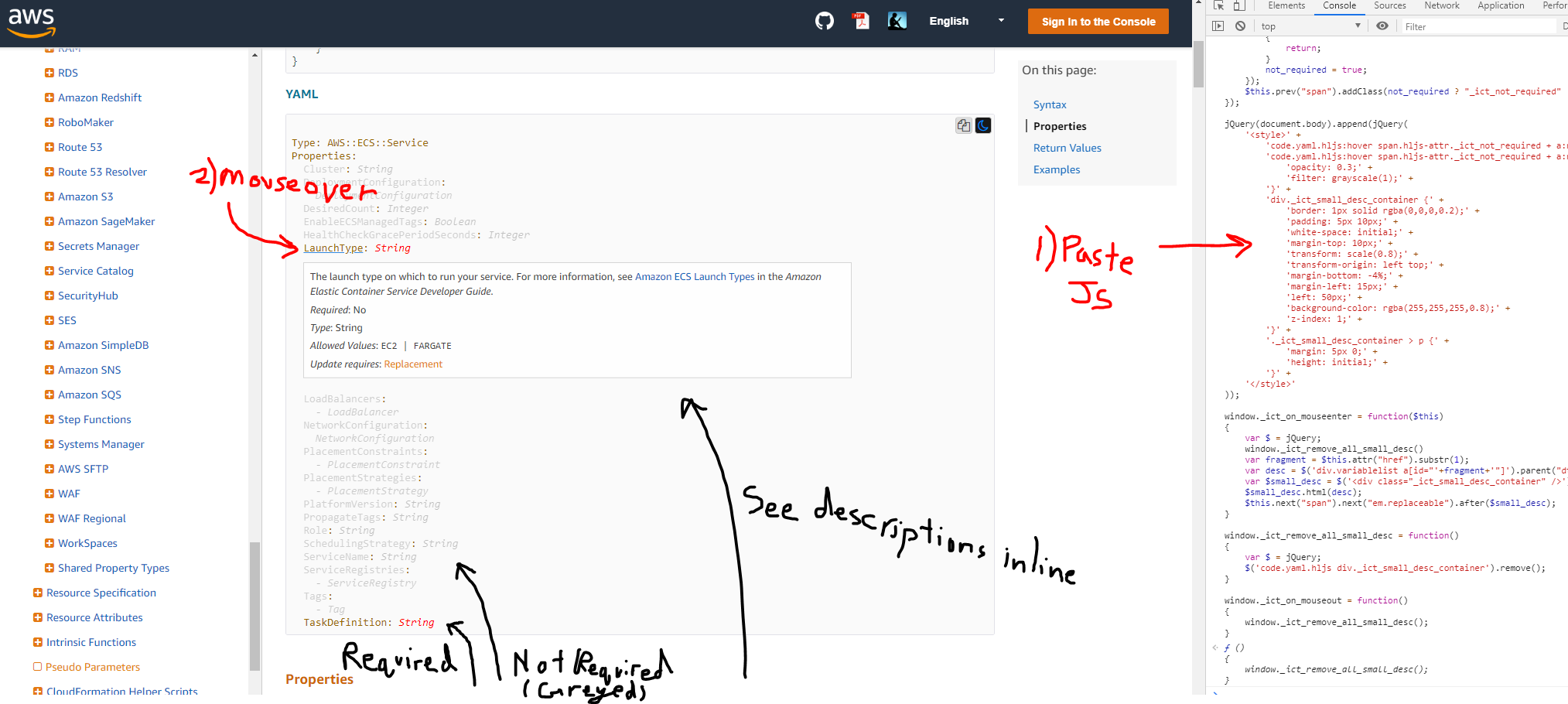Sign In to the Console
Screen dimensions: 1568x704
click(x=1098, y=22)
